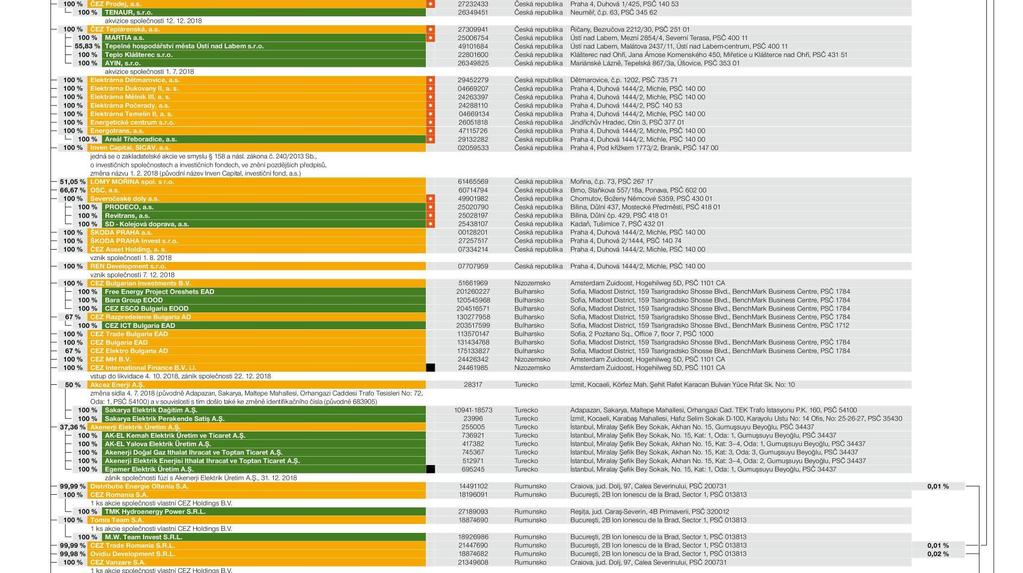Click the Tomis Team S.A. entry
1023x573 pixels.
tap(257, 521)
